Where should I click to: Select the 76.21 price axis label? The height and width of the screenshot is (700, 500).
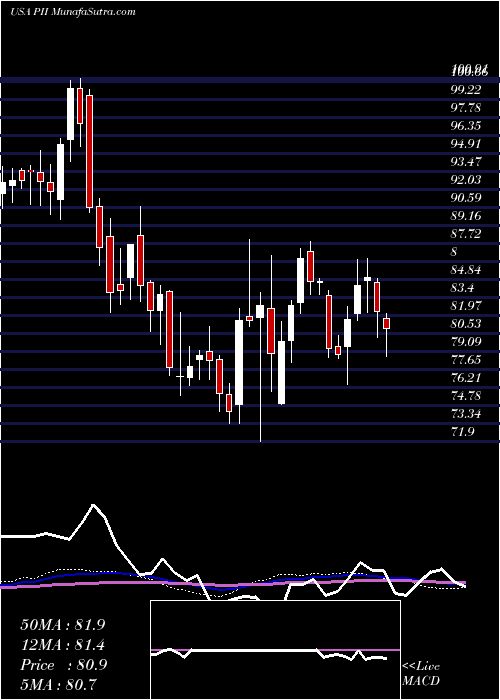point(466,378)
